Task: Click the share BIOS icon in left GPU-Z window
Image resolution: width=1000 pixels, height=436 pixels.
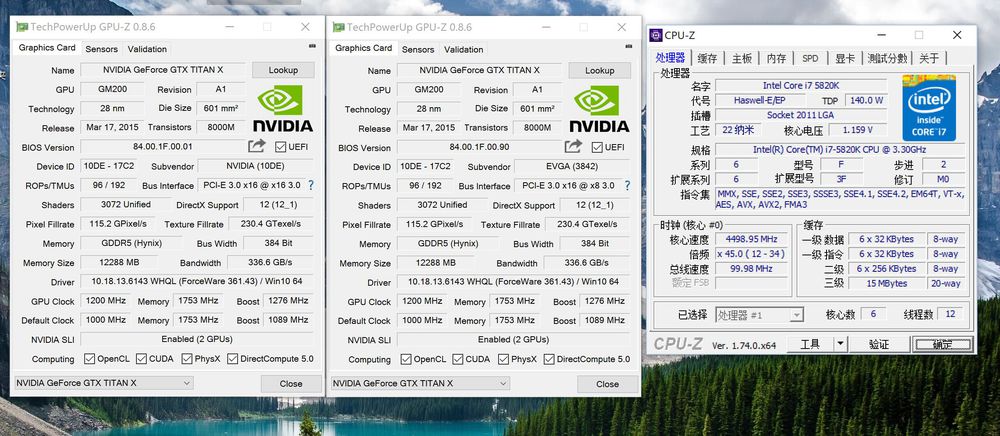Action: [x=256, y=146]
